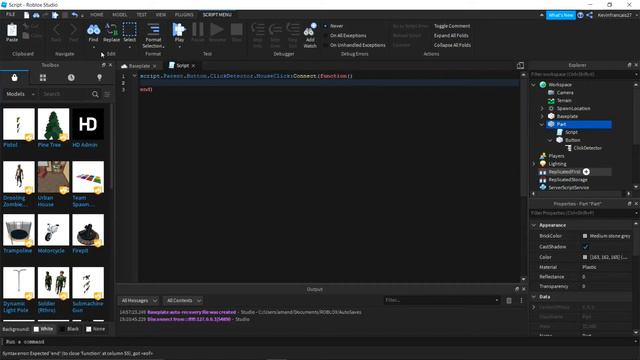Viewport: 640px width, 360px height.
Task: Click the plus icon beside ReplicatedFirst
Action: coord(586,172)
